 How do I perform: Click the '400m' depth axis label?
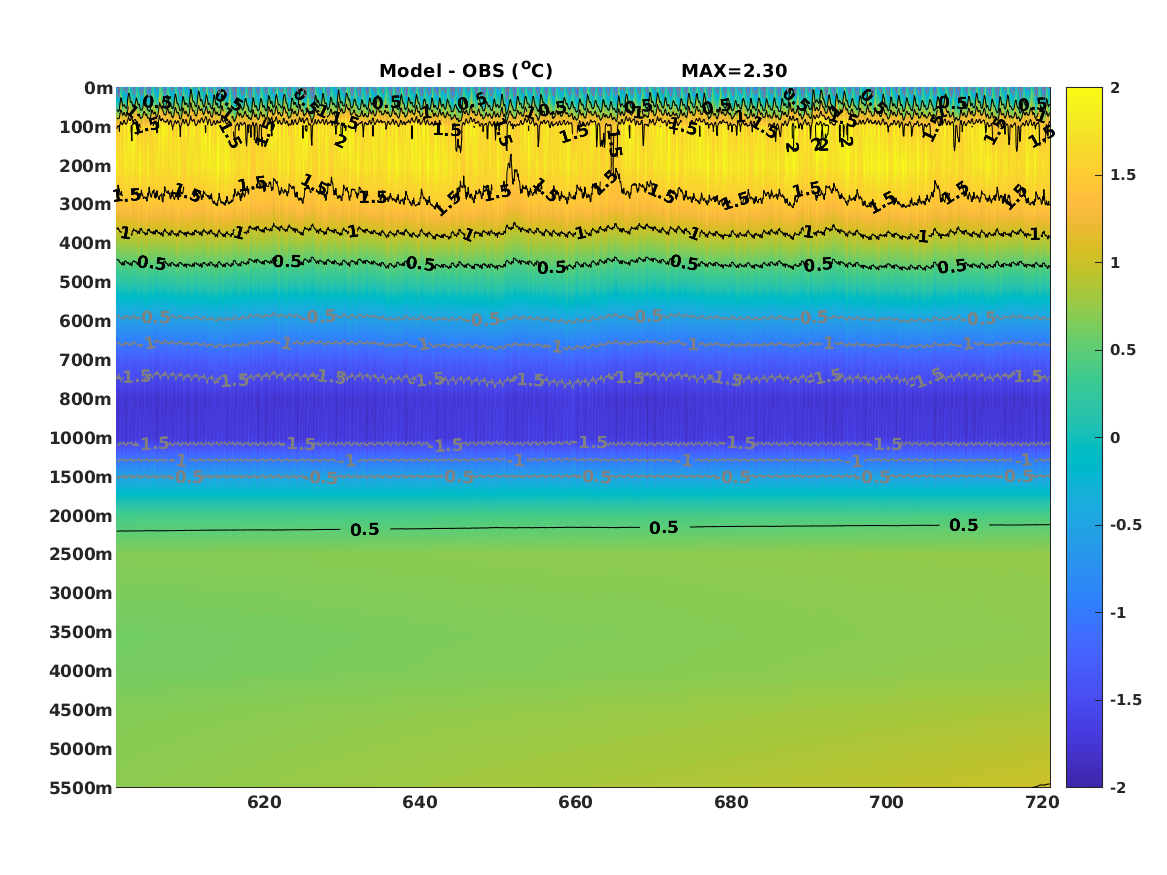point(86,243)
